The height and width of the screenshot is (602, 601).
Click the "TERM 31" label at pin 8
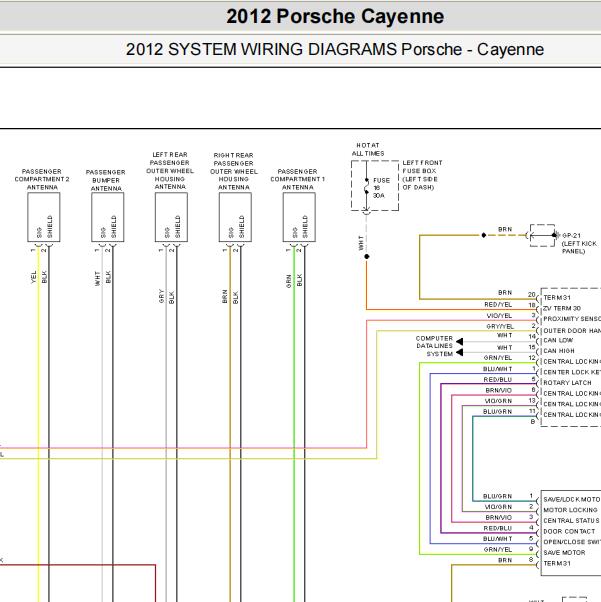point(557,563)
